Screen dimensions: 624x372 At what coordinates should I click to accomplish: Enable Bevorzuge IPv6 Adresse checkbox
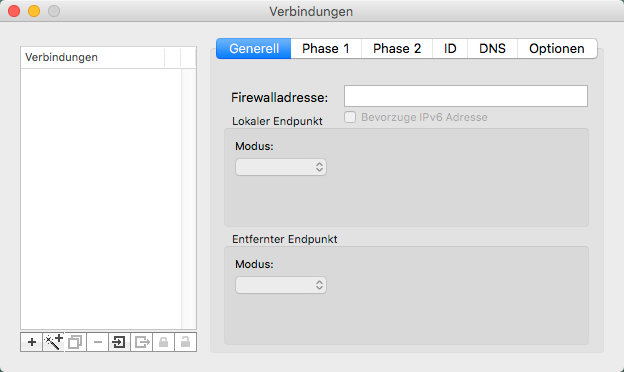coord(350,117)
